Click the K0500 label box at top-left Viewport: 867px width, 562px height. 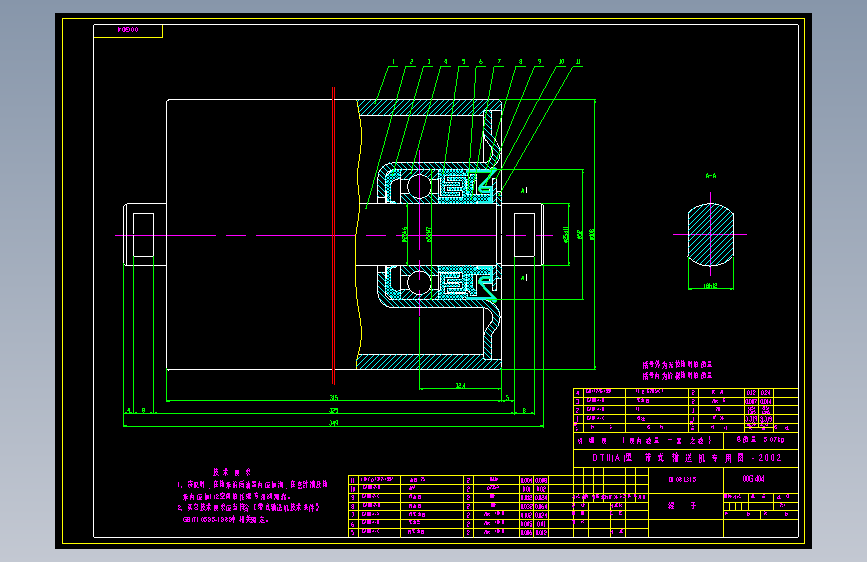[x=128, y=30]
